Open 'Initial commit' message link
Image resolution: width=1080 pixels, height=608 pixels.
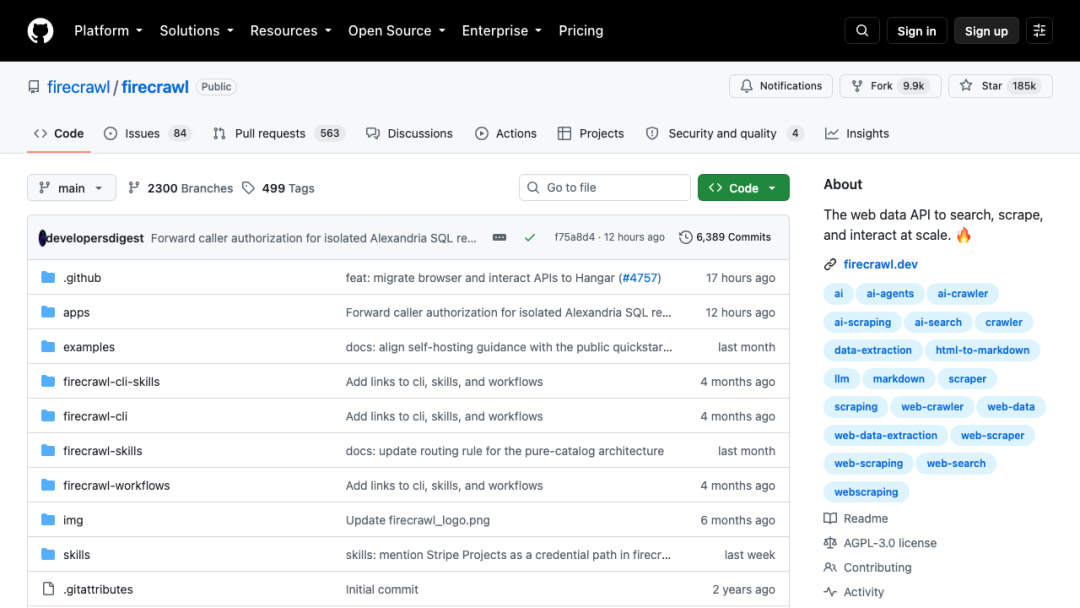pos(382,589)
